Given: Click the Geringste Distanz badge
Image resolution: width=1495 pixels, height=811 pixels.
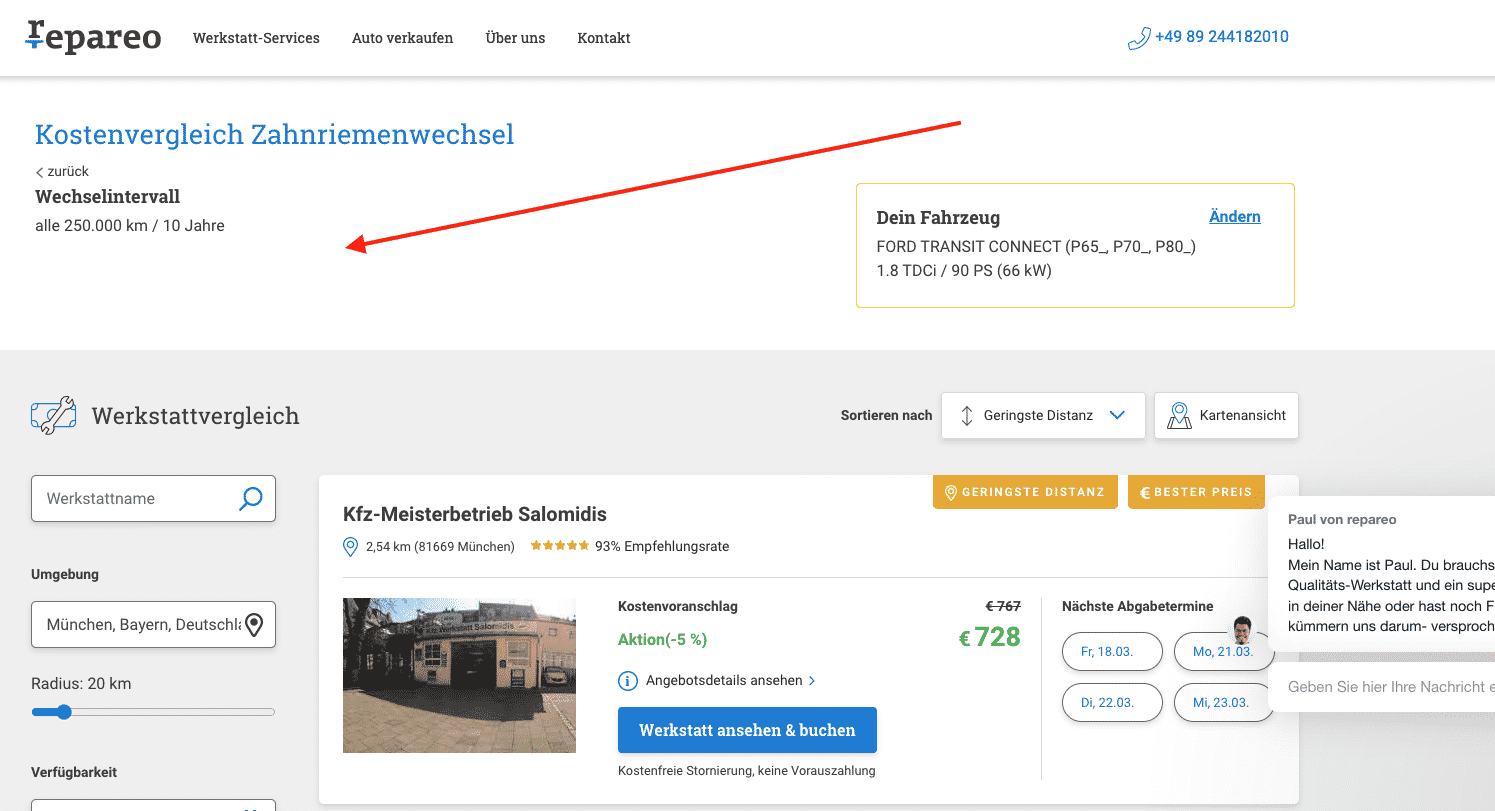Looking at the screenshot, I should 1025,492.
